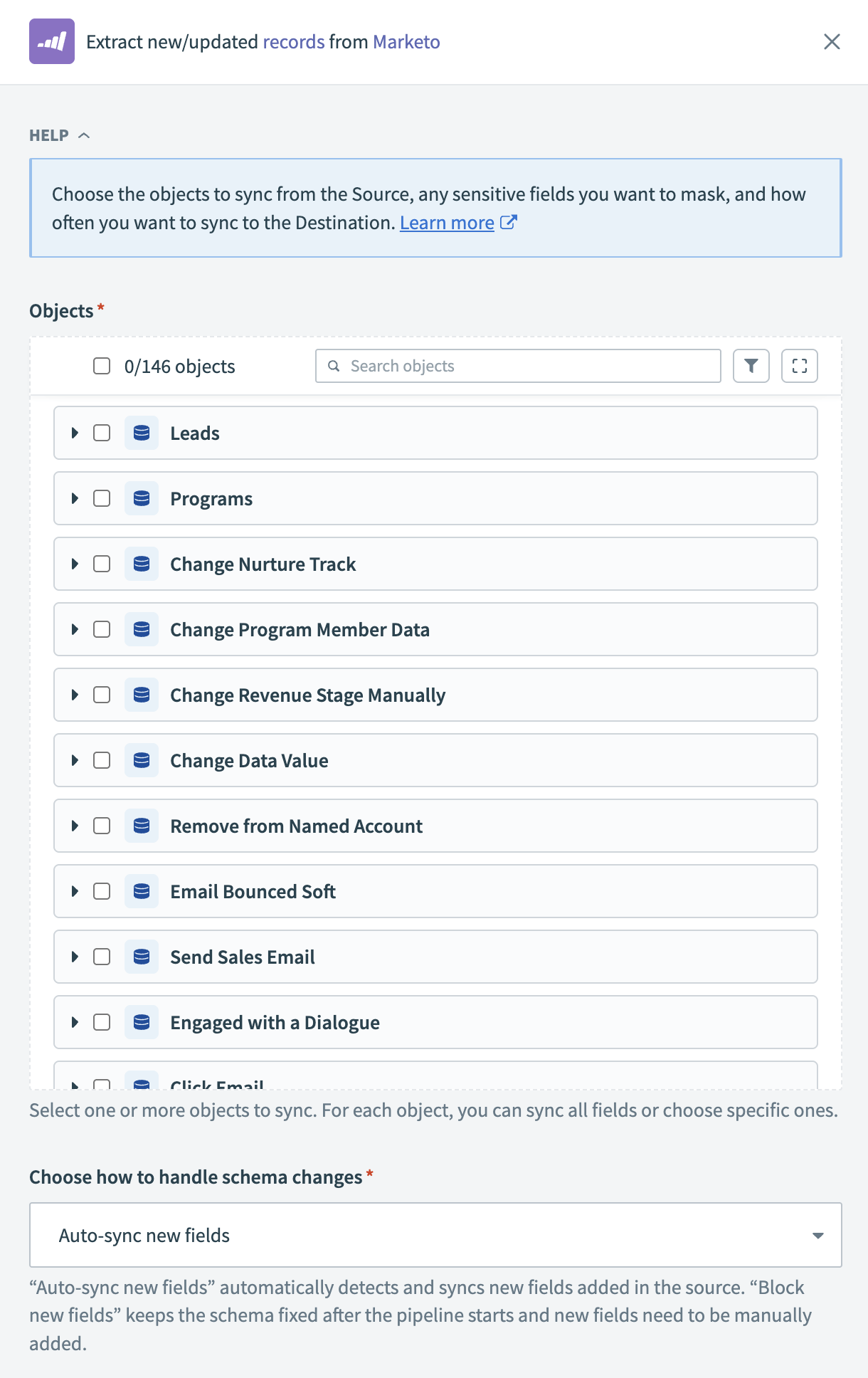
Task: Click the database icon beside Send Sales Email
Action: [142, 957]
